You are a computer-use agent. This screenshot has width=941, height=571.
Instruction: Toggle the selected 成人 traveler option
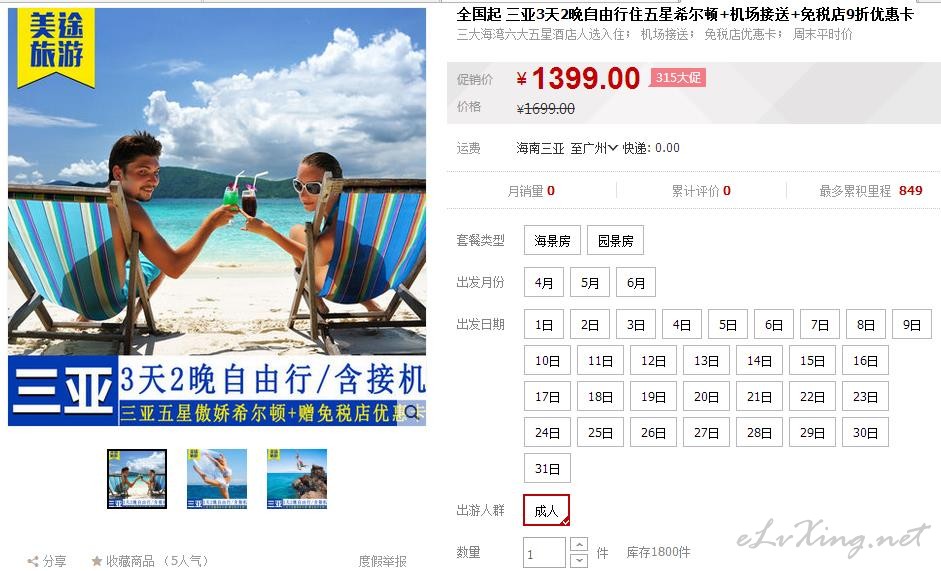point(546,510)
